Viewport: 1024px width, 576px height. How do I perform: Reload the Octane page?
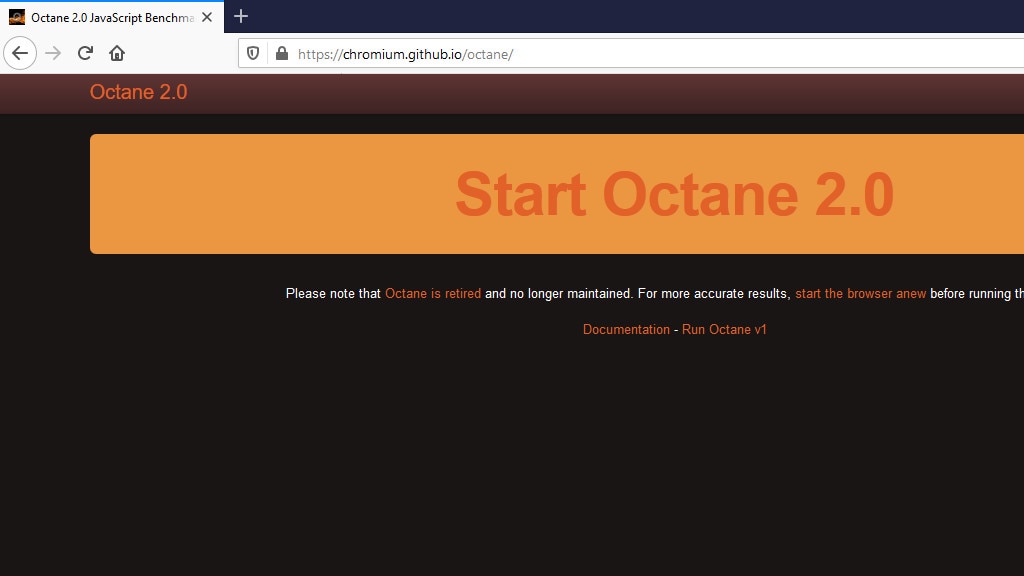tap(85, 53)
